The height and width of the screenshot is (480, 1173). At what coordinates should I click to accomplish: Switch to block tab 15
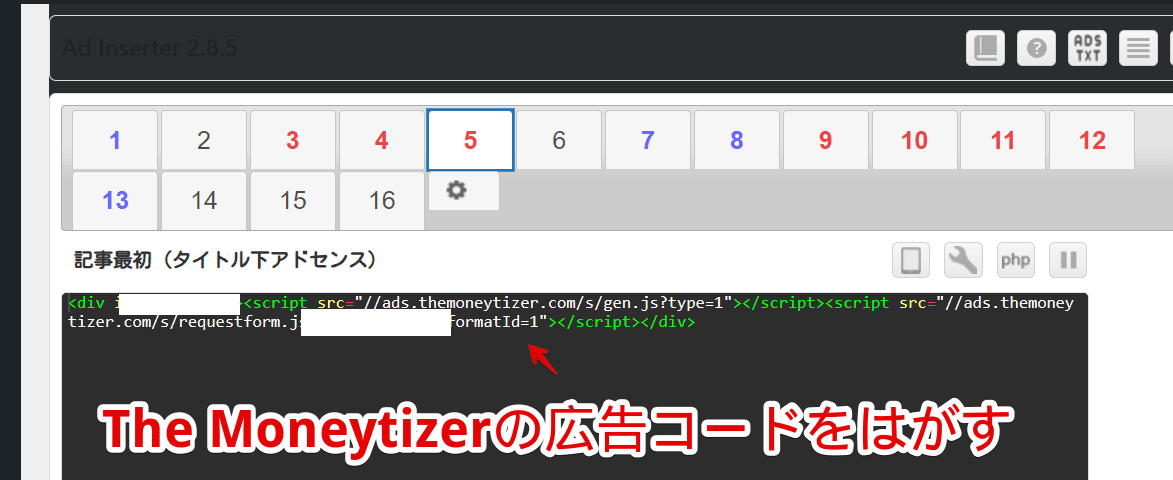point(293,200)
